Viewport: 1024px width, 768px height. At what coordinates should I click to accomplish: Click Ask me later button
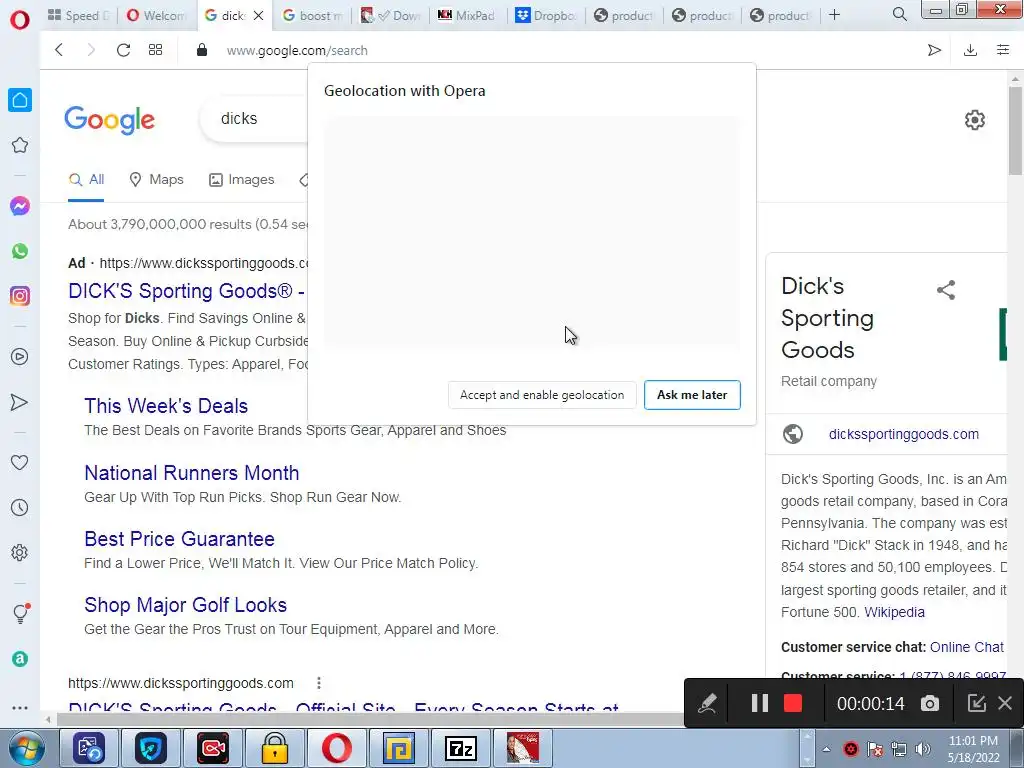click(692, 395)
